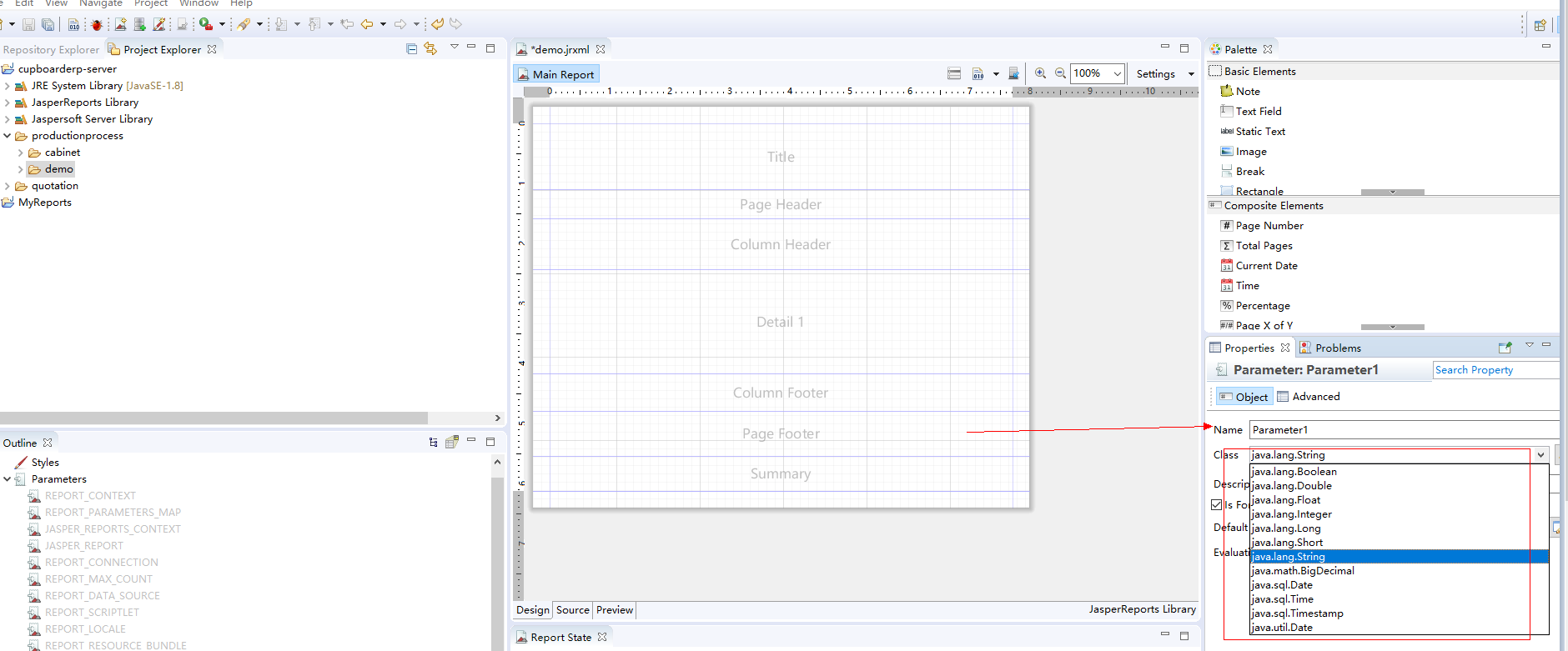Click the show bands list icon in editor toolbar

click(954, 74)
